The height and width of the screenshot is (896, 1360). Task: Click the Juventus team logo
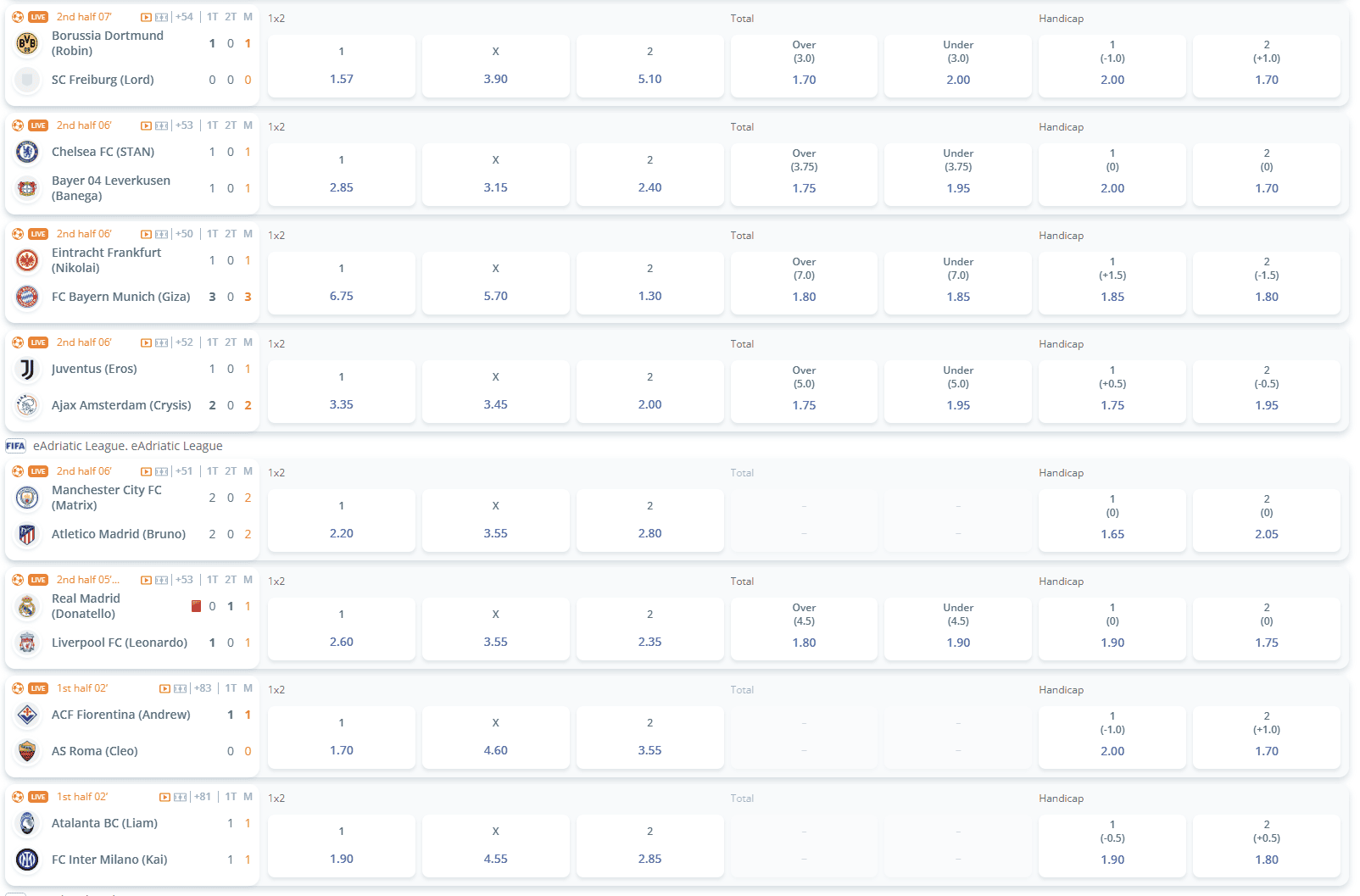27,369
